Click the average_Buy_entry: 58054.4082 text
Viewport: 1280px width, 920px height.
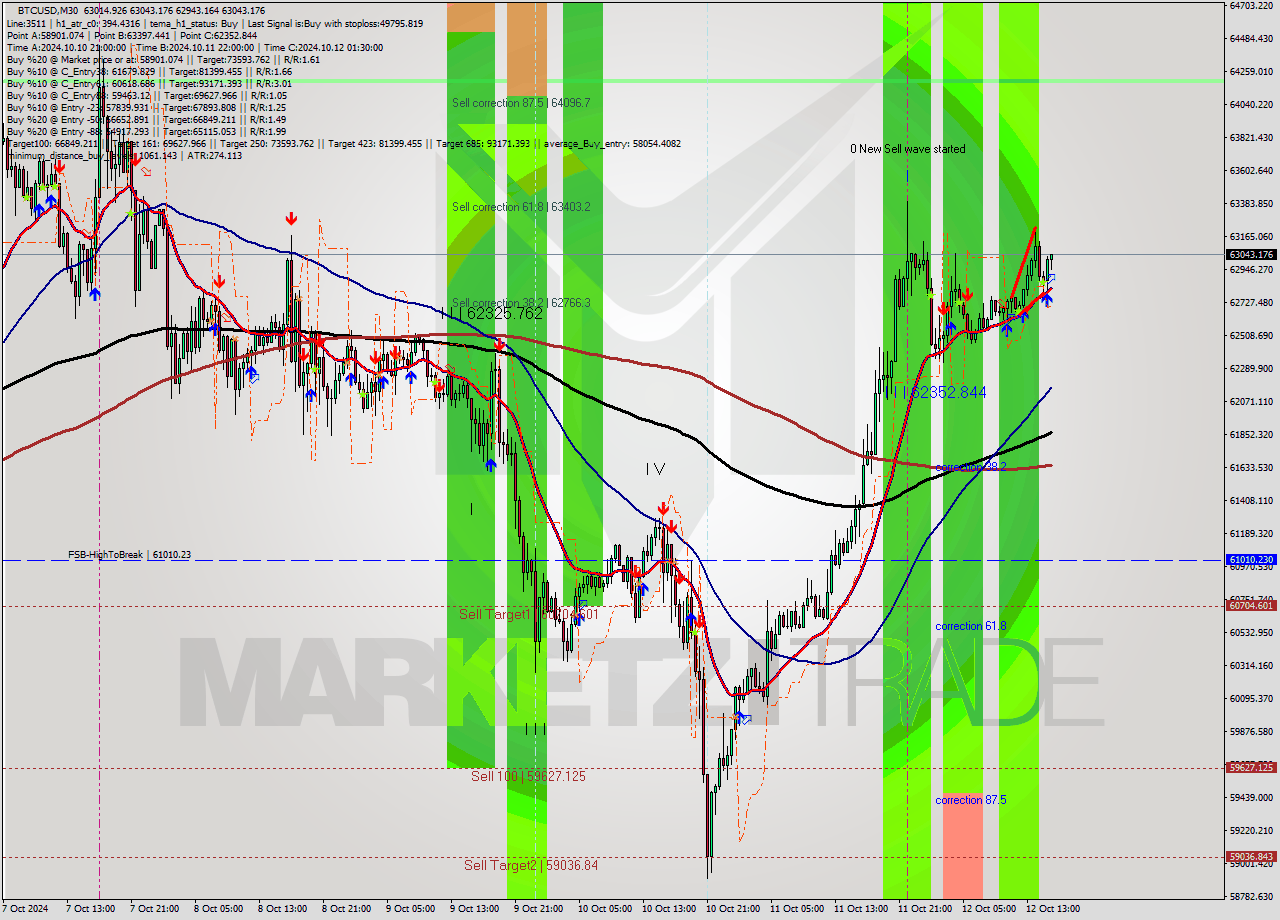[611, 143]
